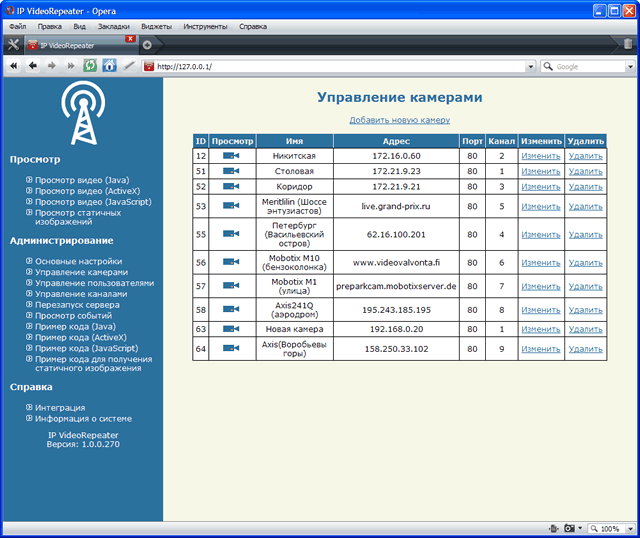The width and height of the screenshot is (640, 538).
Task: Click Добавить новую камеру link
Action: pyautogui.click(x=400, y=120)
